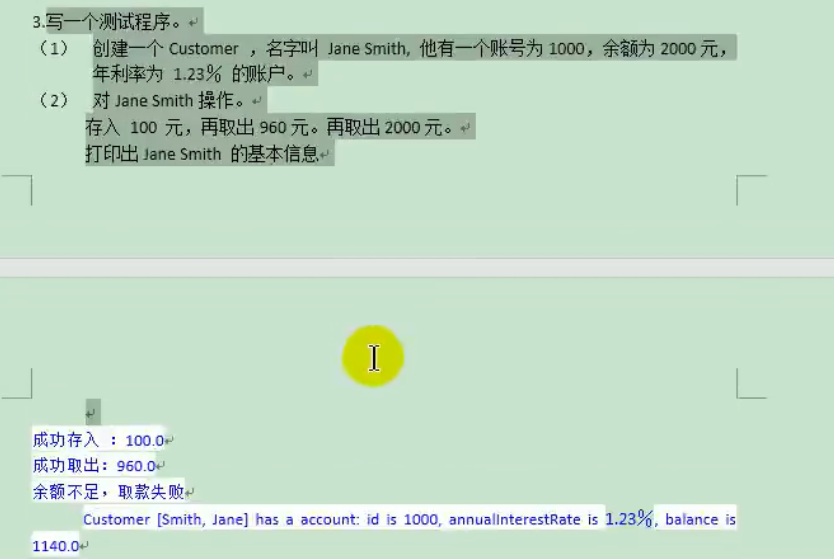Click the line 'Customer [Smith, Jane] has a account'
Viewport: 834px width, 559px height.
pos(410,519)
